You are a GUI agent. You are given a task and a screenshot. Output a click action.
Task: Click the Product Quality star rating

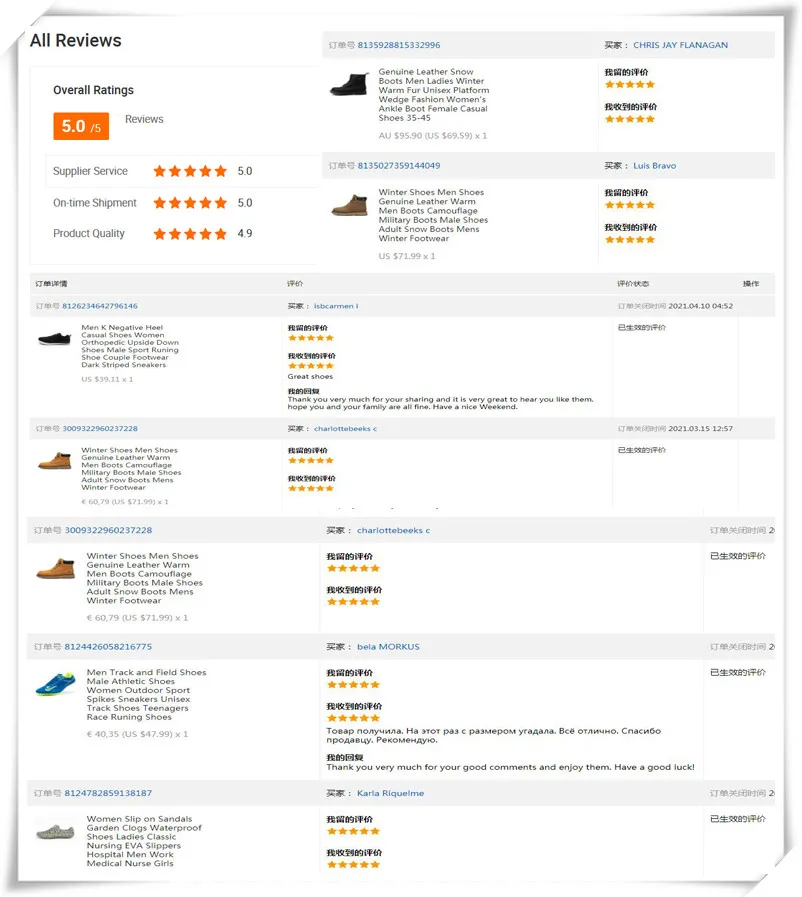190,234
